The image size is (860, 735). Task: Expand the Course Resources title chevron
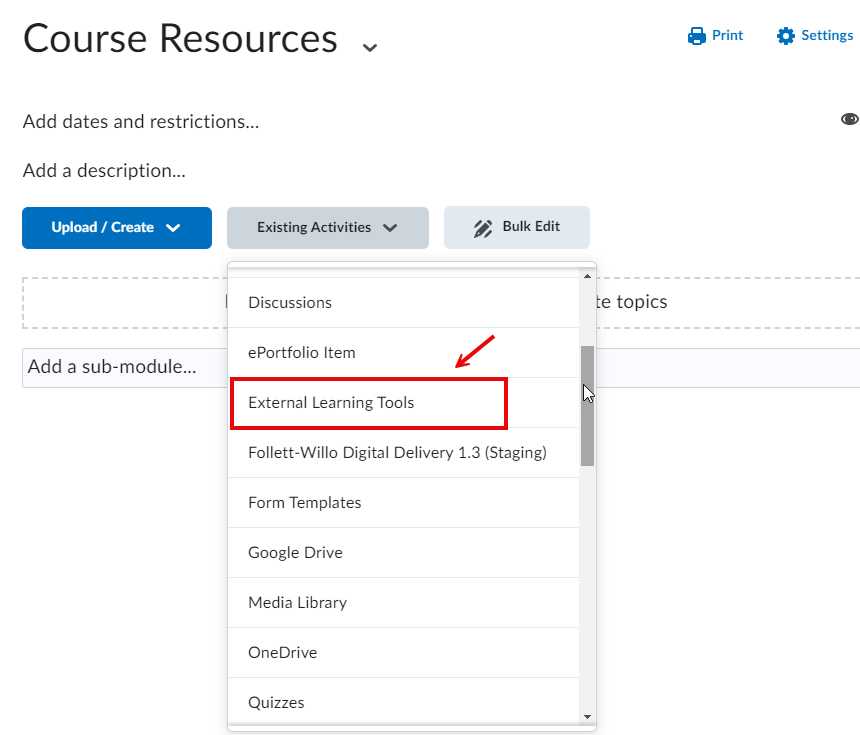click(x=369, y=47)
